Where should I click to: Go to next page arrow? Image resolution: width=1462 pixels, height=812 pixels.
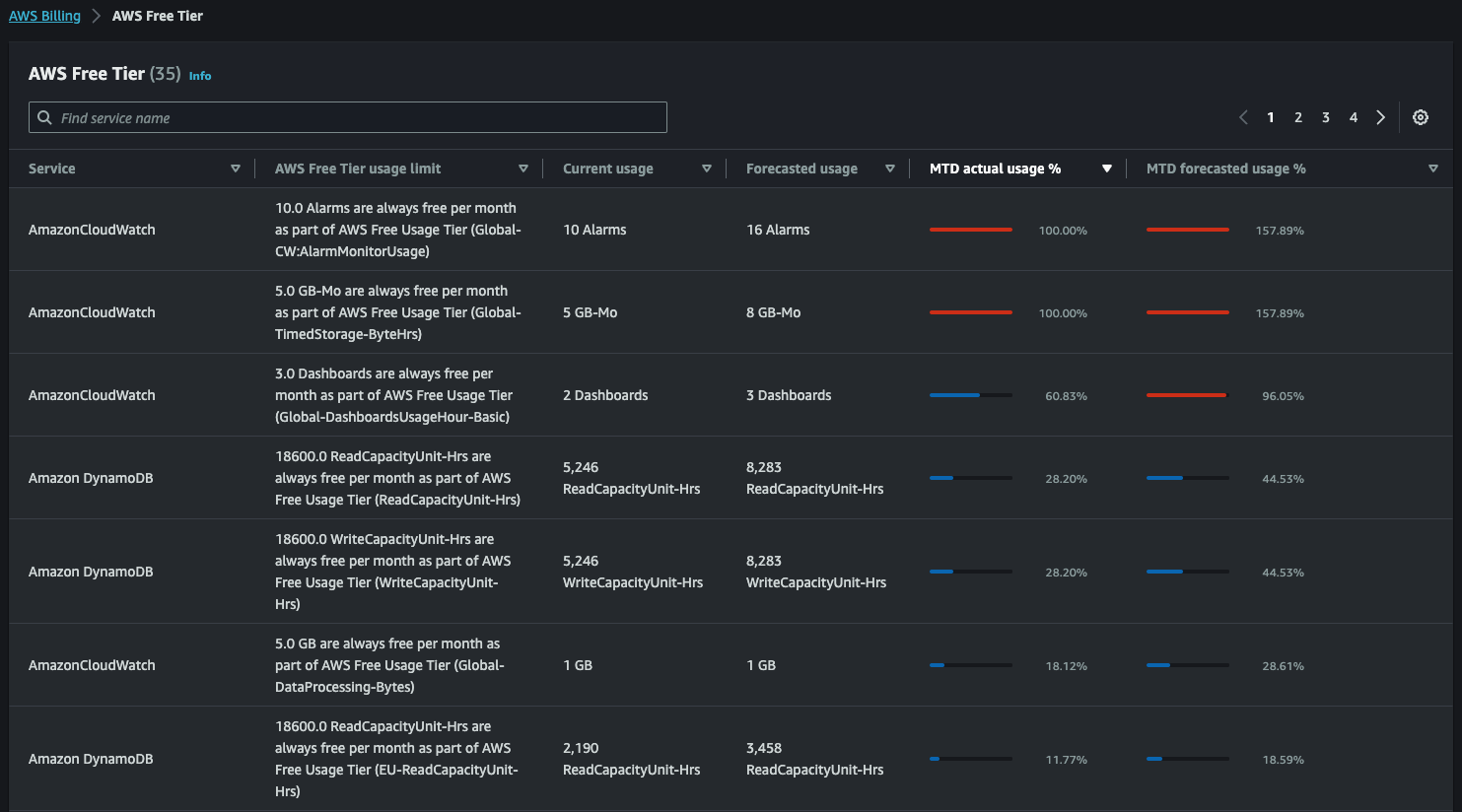pyautogui.click(x=1381, y=117)
